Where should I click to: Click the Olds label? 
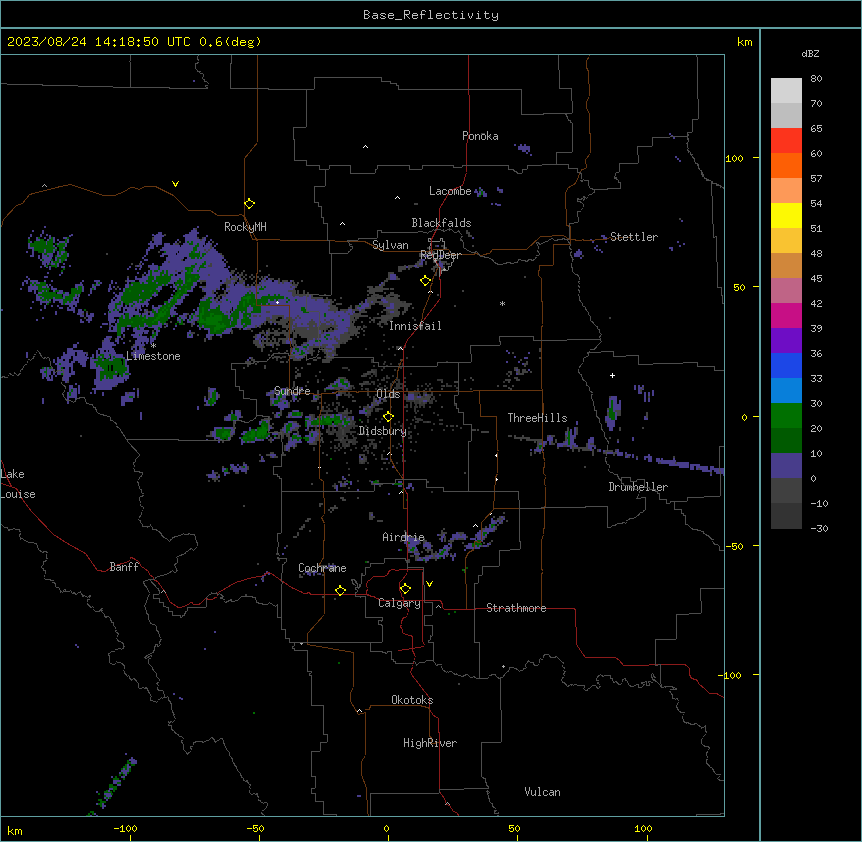click(x=388, y=394)
